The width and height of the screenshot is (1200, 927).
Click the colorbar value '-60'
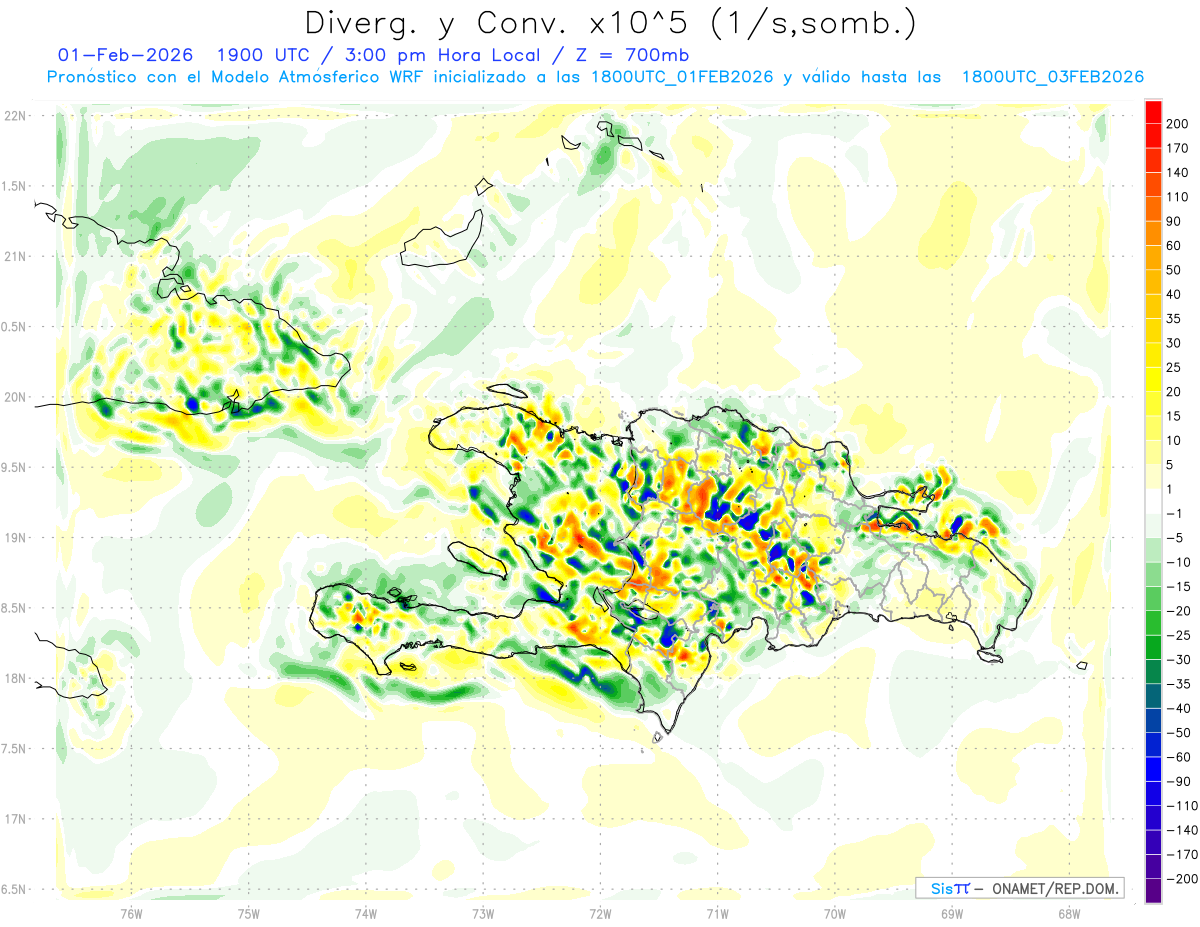(1179, 757)
